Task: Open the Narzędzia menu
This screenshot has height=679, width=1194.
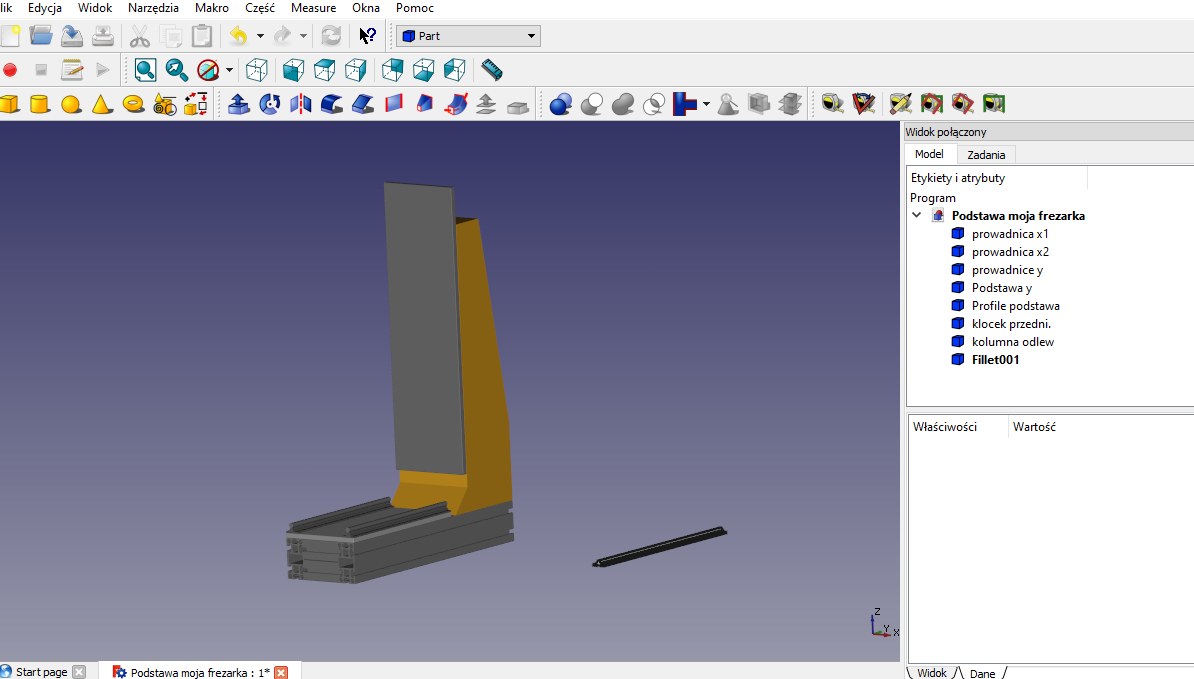Action: pyautogui.click(x=153, y=8)
